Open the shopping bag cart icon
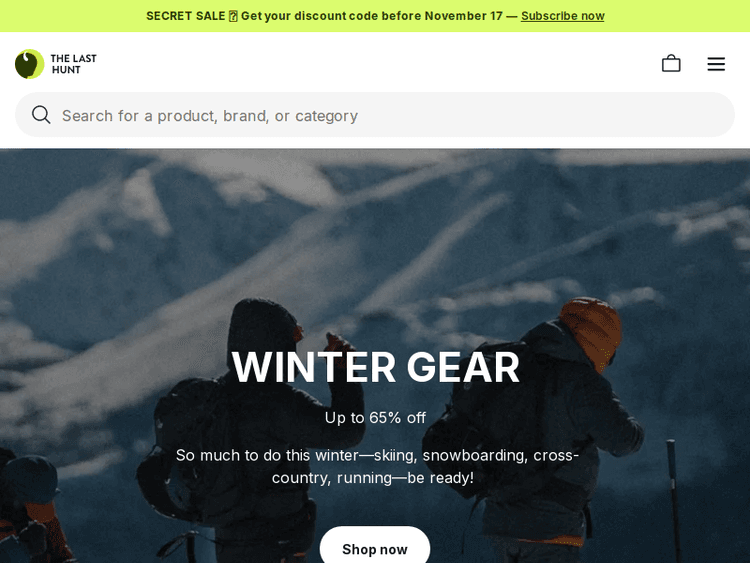The width and height of the screenshot is (750, 563). pos(671,63)
